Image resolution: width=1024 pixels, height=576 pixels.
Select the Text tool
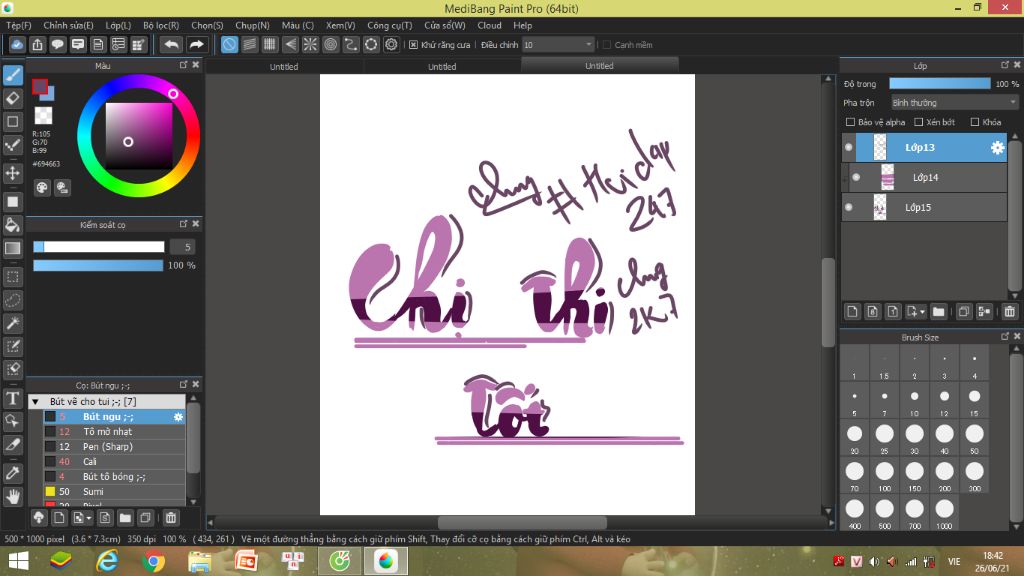(x=12, y=398)
